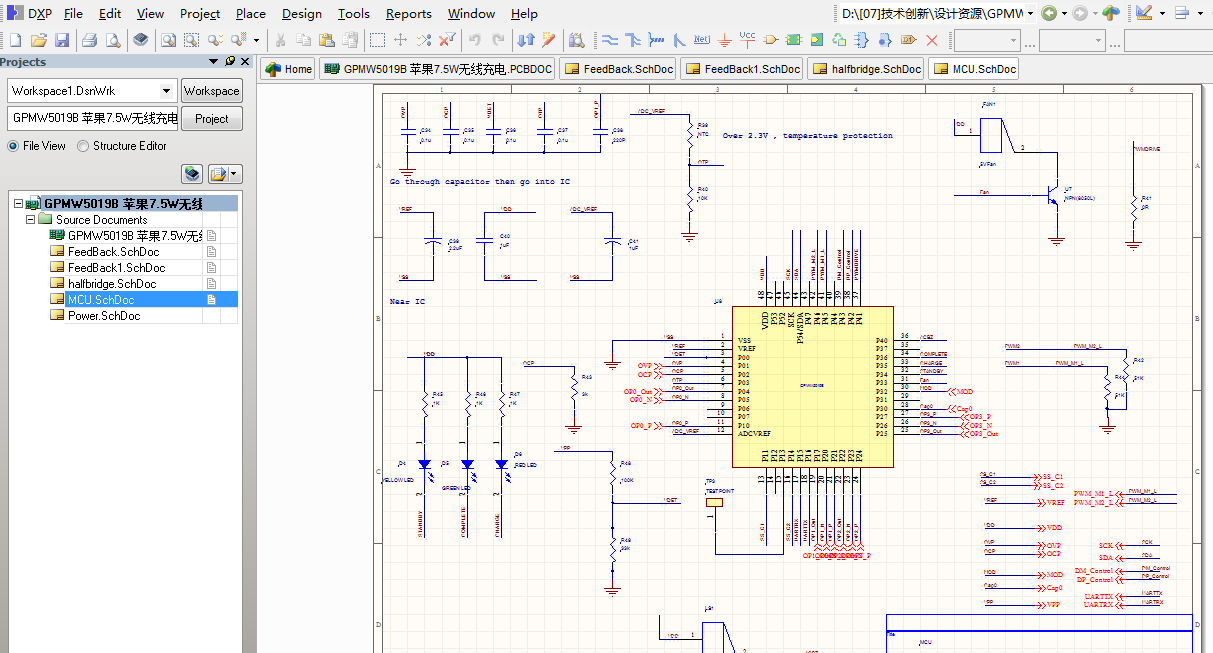Open the Workspace1.DsnWrk dropdown

click(167, 90)
